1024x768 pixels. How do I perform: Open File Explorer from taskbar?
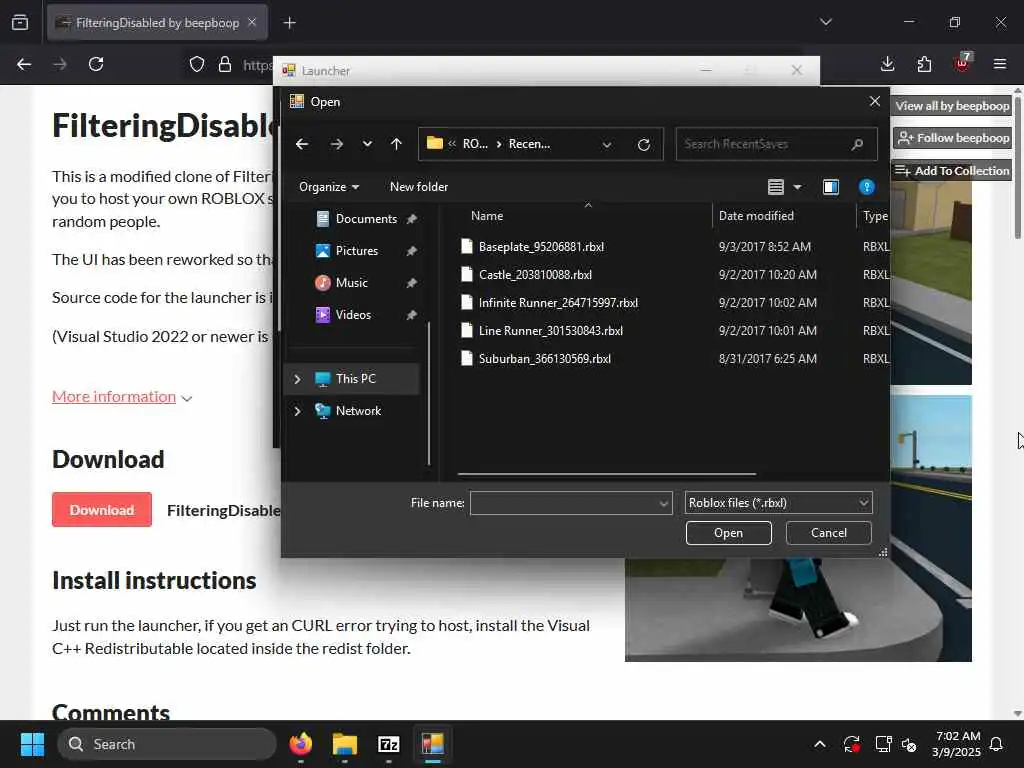(344, 744)
